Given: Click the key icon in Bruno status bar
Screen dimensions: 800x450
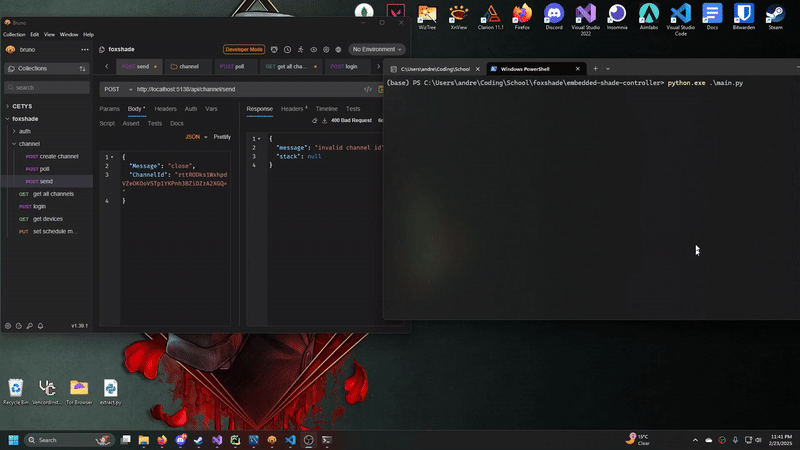Looking at the screenshot, I should pos(30,326).
